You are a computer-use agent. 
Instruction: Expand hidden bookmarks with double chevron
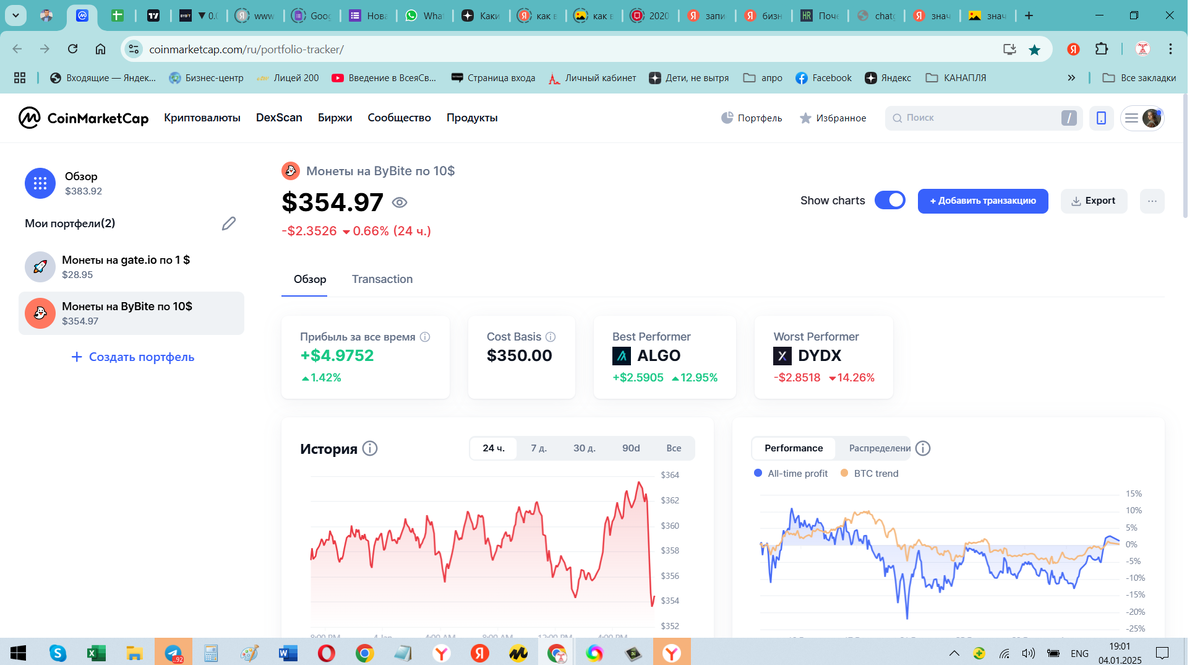pyautogui.click(x=1071, y=78)
